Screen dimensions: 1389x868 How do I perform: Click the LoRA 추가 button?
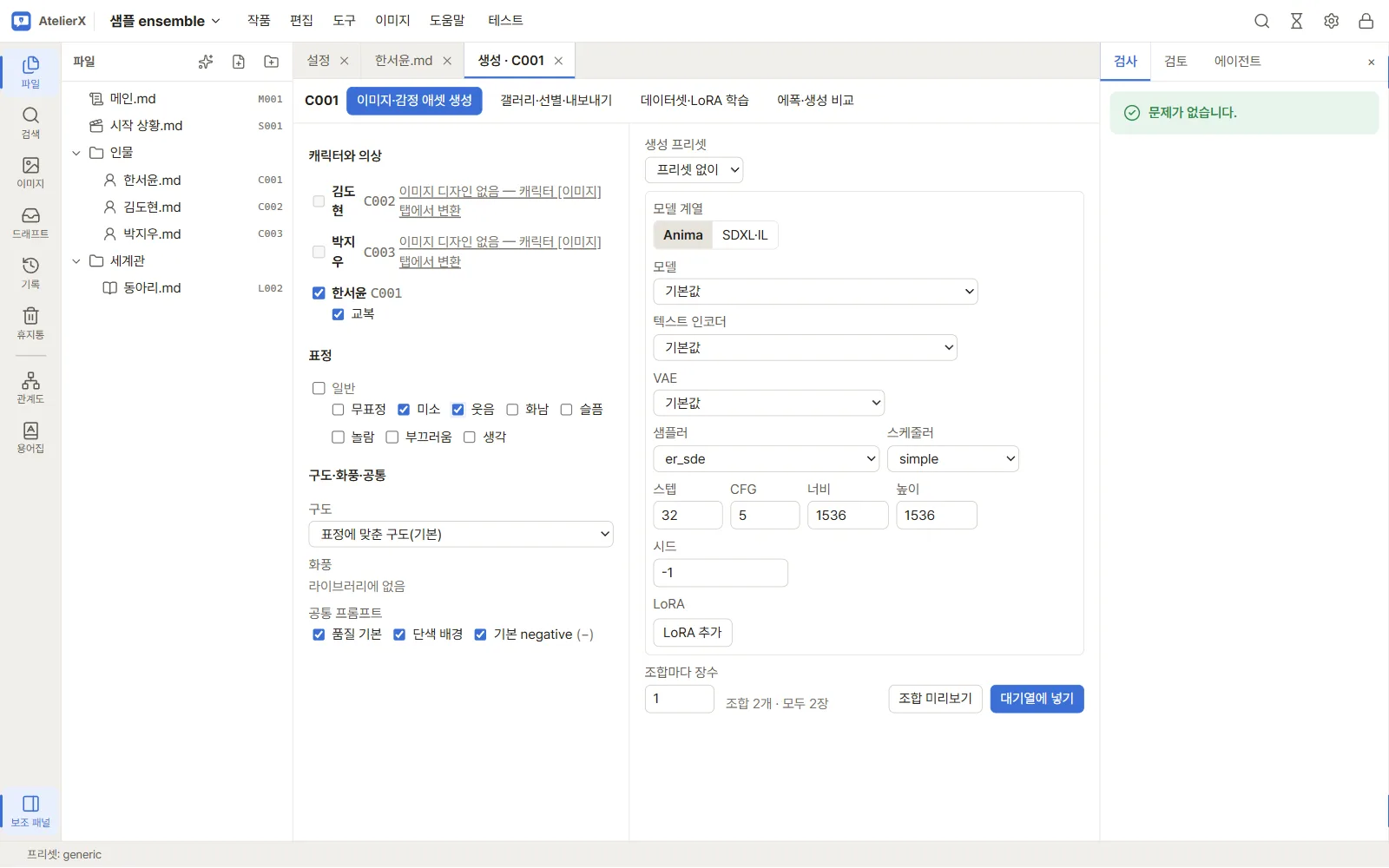pos(693,633)
